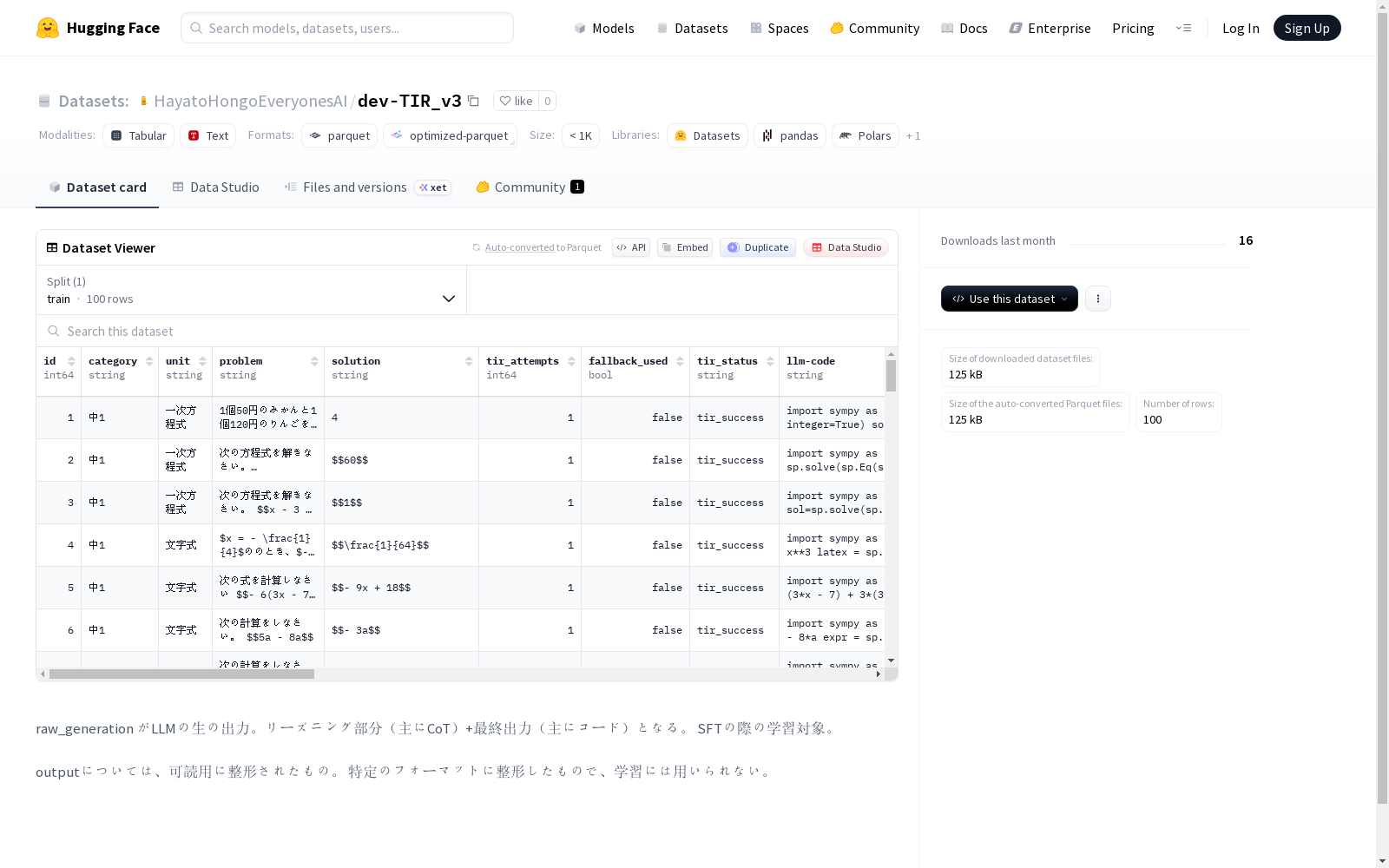This screenshot has height=868, width=1389.
Task: Open the API button in Dataset Viewer
Action: tap(631, 247)
